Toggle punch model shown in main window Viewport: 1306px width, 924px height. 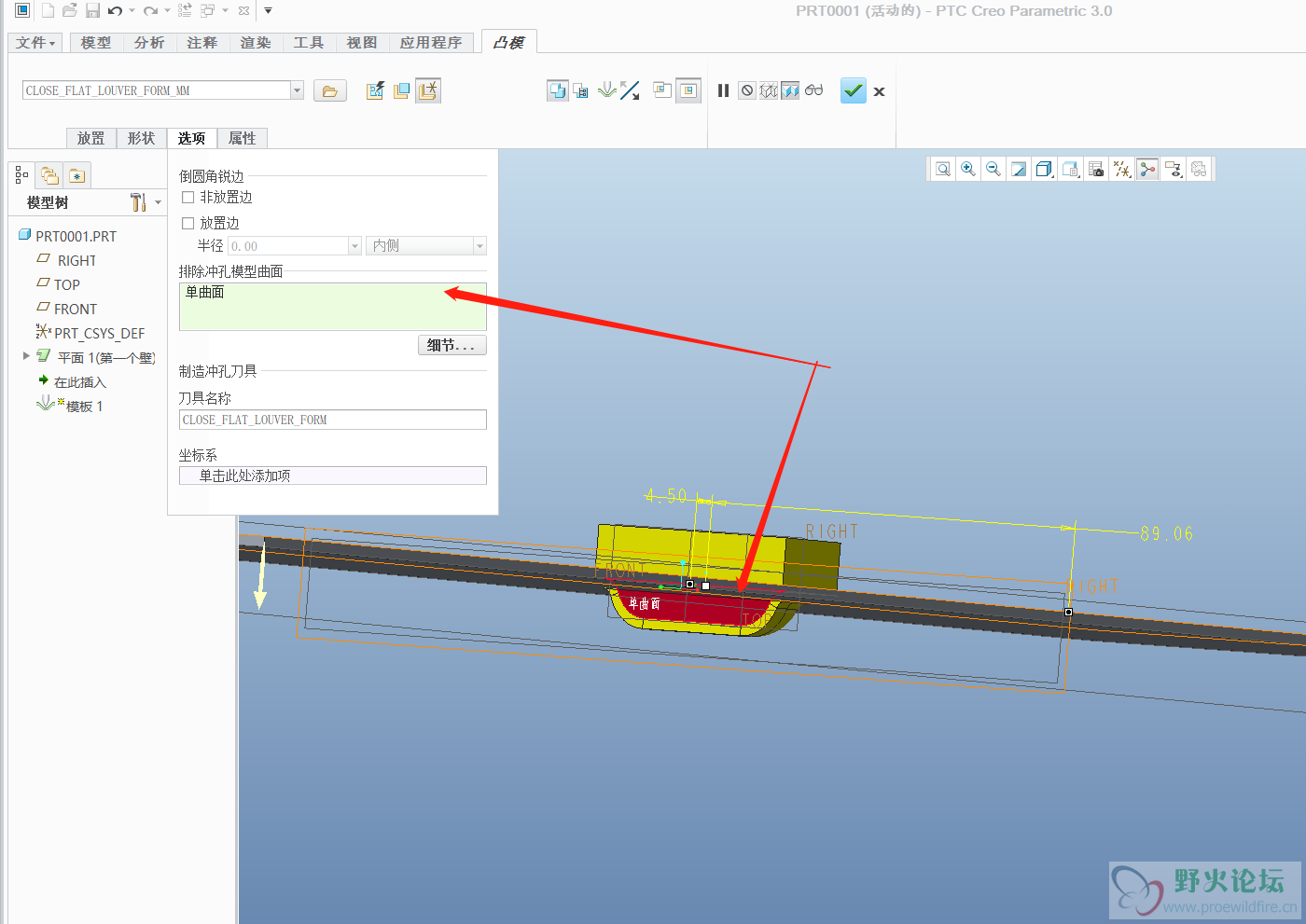click(688, 90)
